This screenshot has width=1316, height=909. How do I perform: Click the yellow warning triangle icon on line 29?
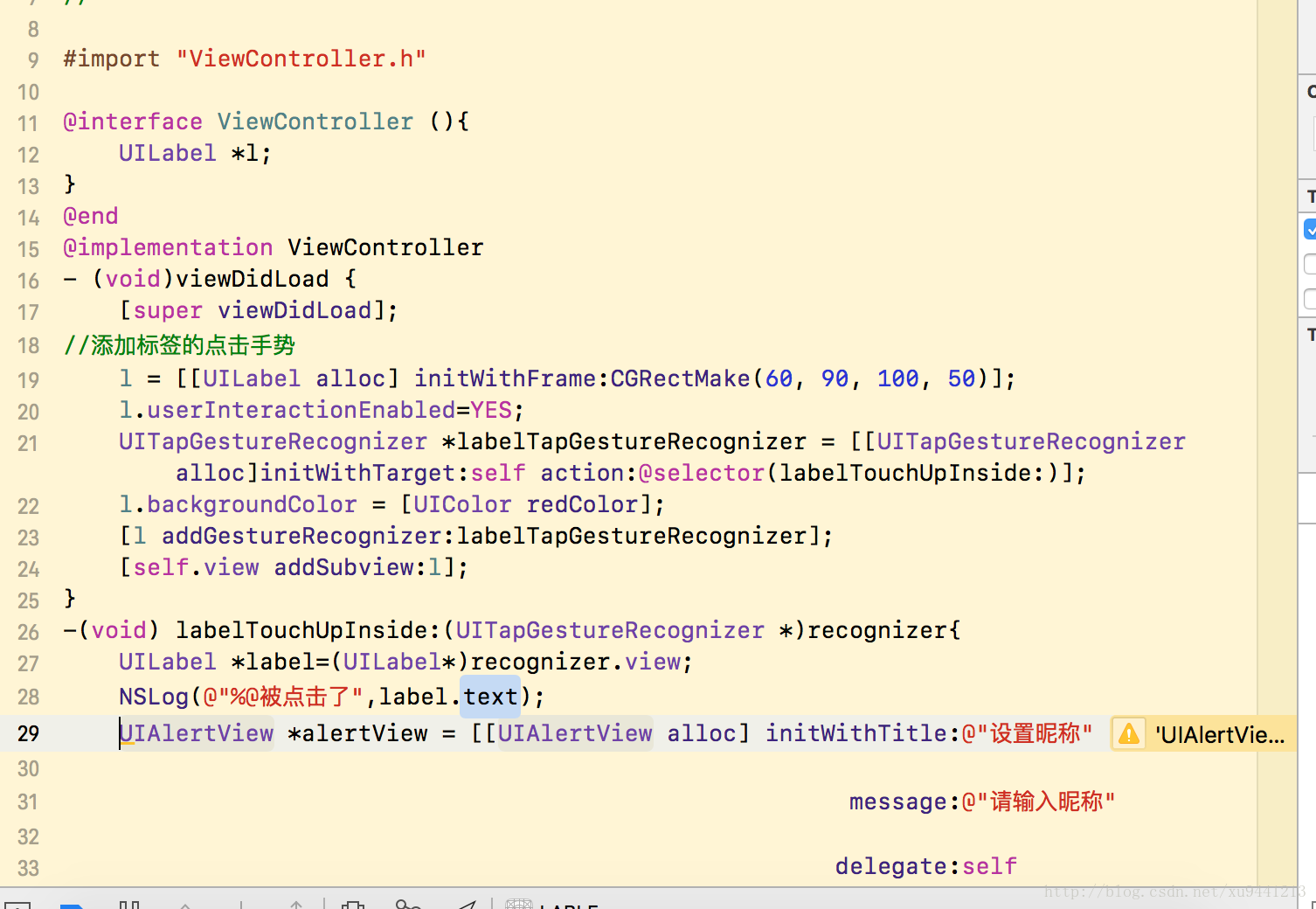[1129, 733]
